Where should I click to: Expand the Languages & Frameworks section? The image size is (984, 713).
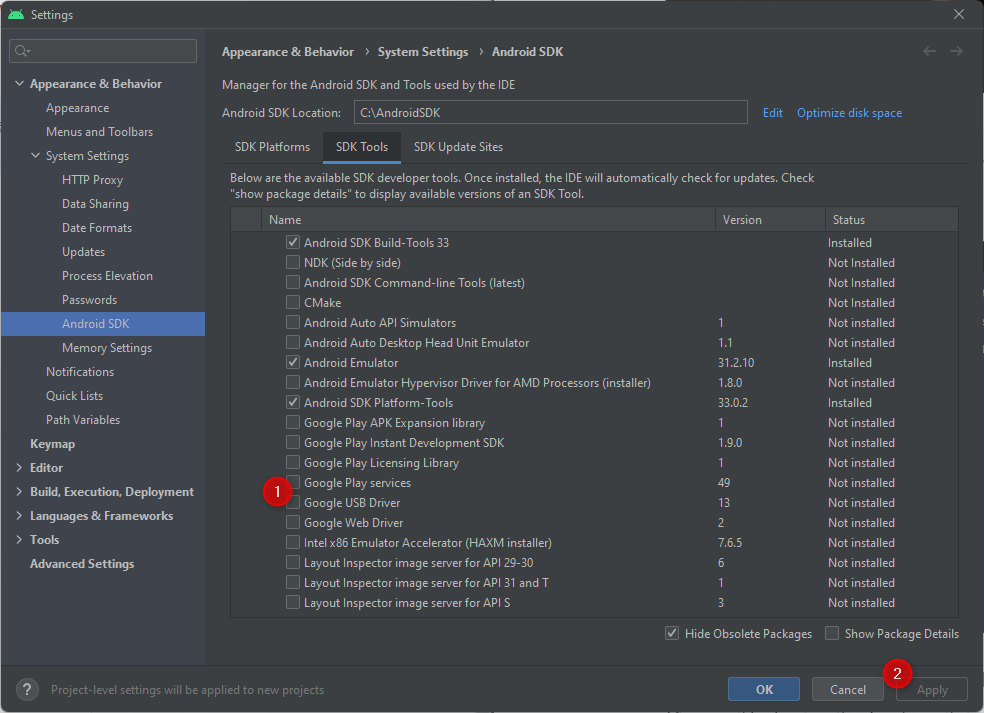(x=19, y=516)
